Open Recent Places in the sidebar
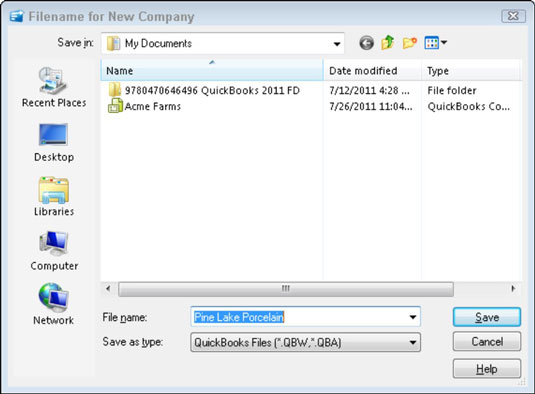The image size is (535, 394). (x=54, y=87)
